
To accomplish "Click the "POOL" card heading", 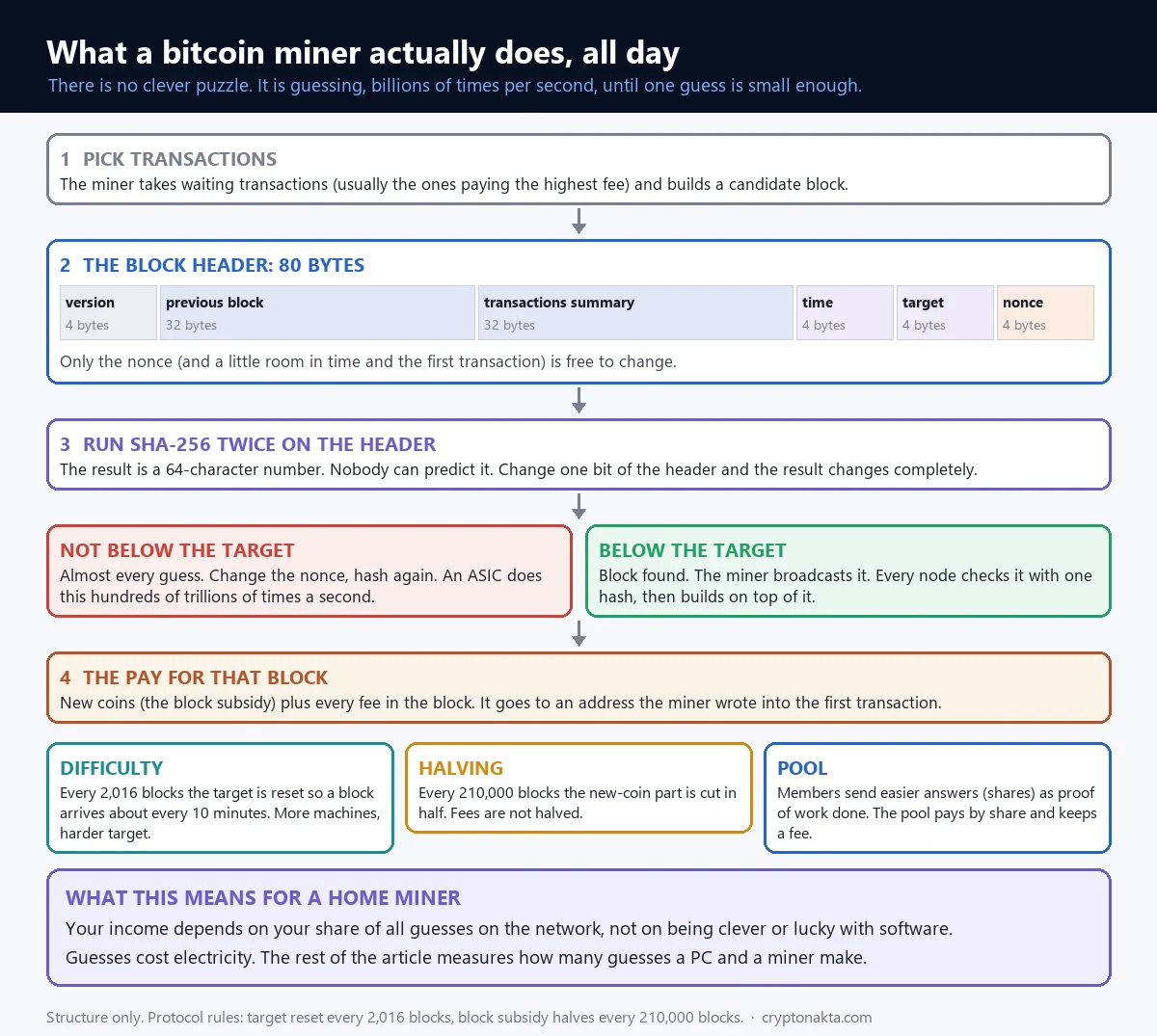I will (802, 768).
